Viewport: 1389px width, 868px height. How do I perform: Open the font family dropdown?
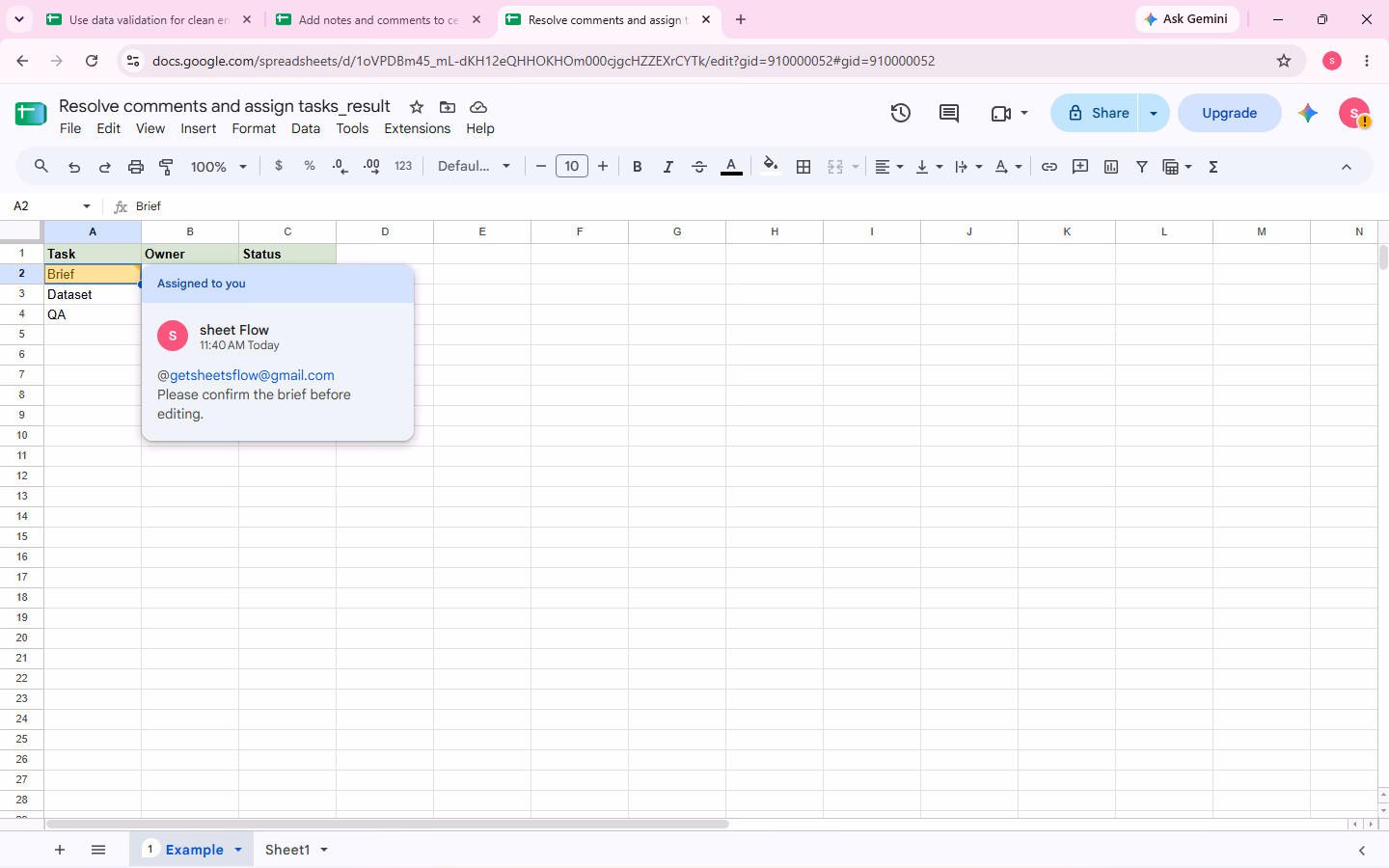[x=474, y=166]
